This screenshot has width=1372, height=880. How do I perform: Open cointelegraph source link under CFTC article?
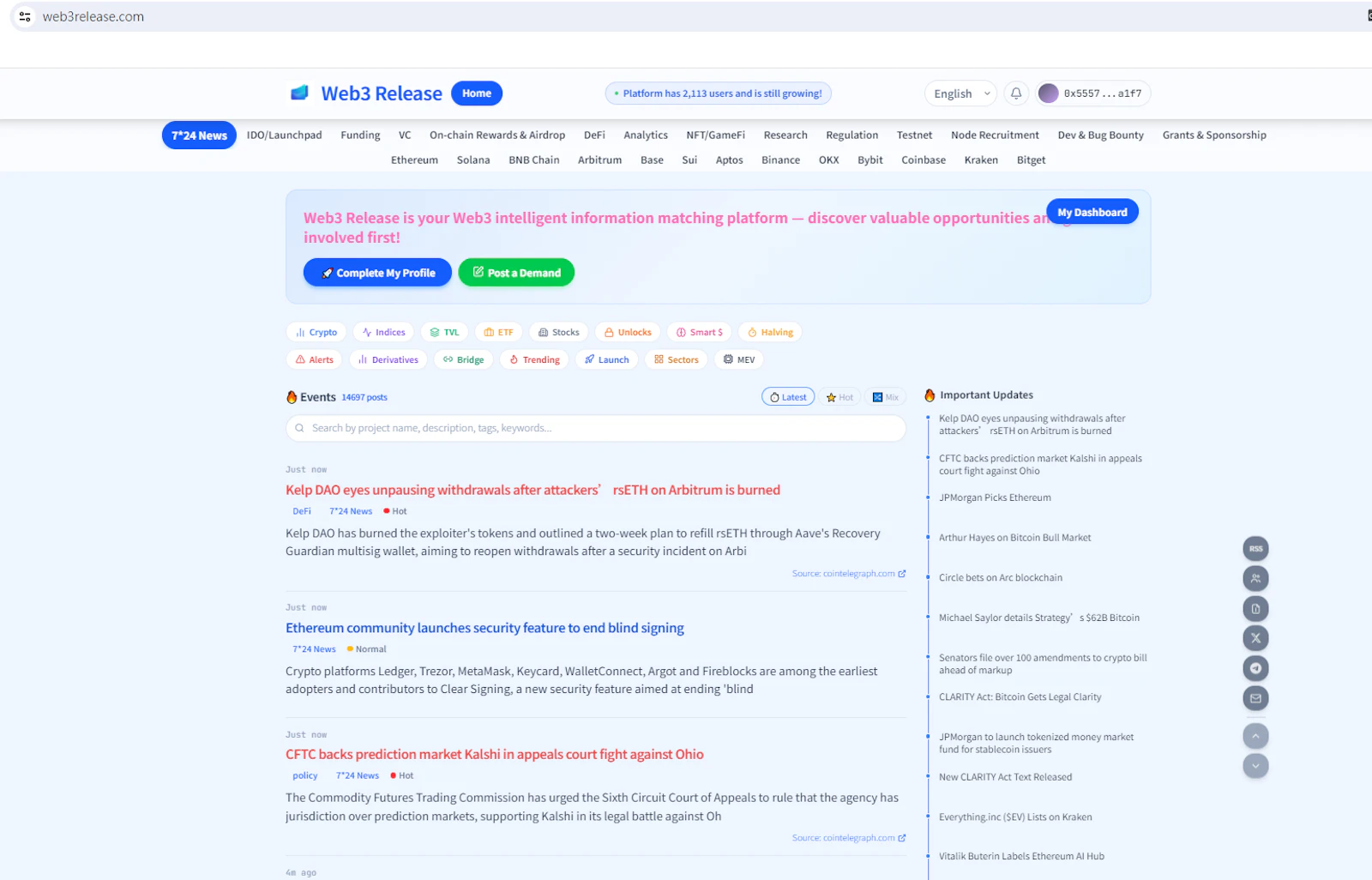[849, 838]
